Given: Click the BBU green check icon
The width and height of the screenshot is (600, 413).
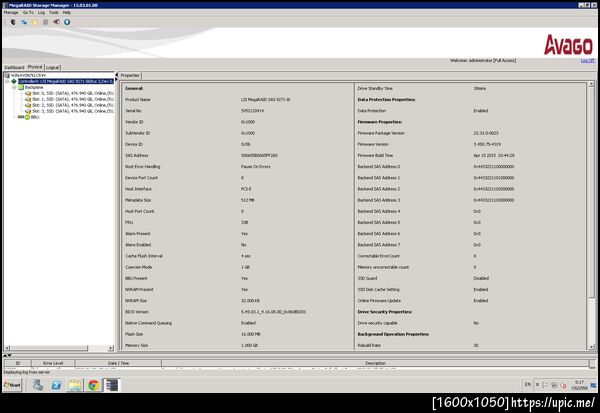Looking at the screenshot, I should point(27,117).
